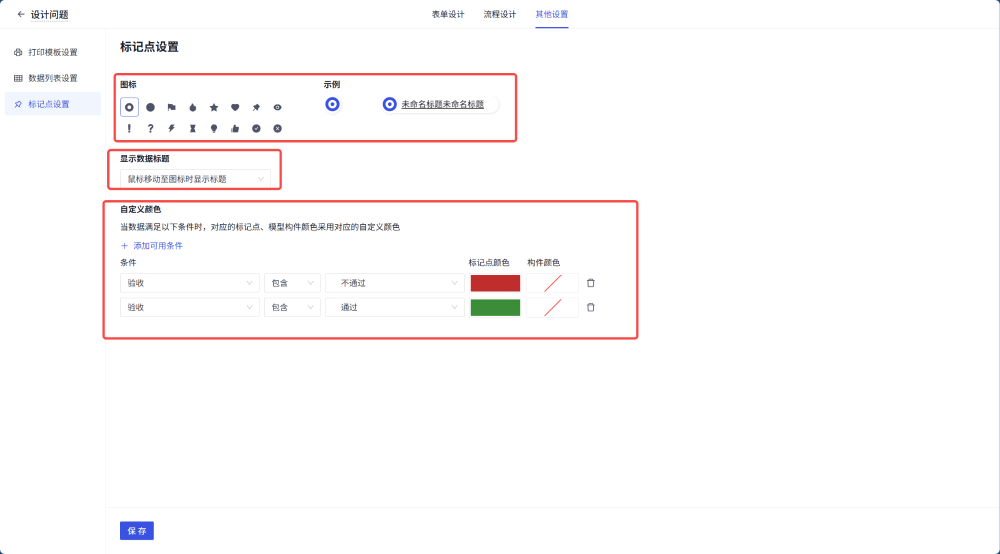This screenshot has height=554, width=1000.
Task: Open 打印模板设置 in the sidebar
Action: tap(52, 52)
